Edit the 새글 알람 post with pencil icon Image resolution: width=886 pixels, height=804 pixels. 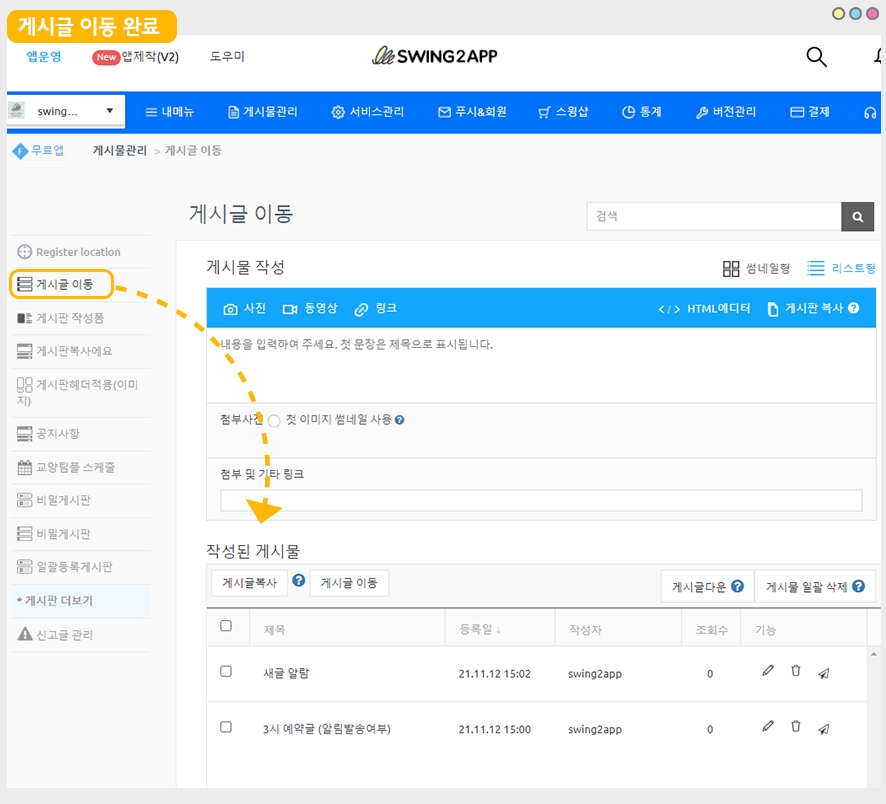pyautogui.click(x=767, y=672)
